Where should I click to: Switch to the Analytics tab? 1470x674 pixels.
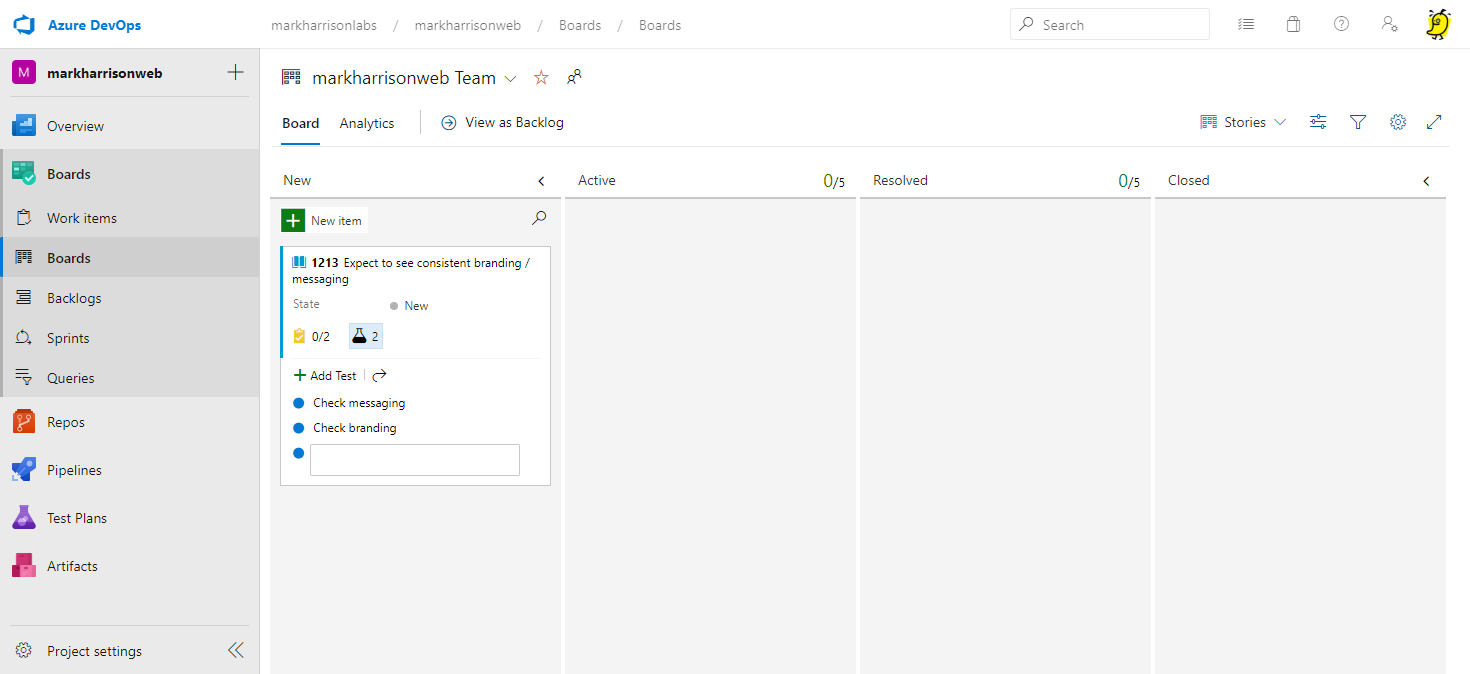[367, 123]
